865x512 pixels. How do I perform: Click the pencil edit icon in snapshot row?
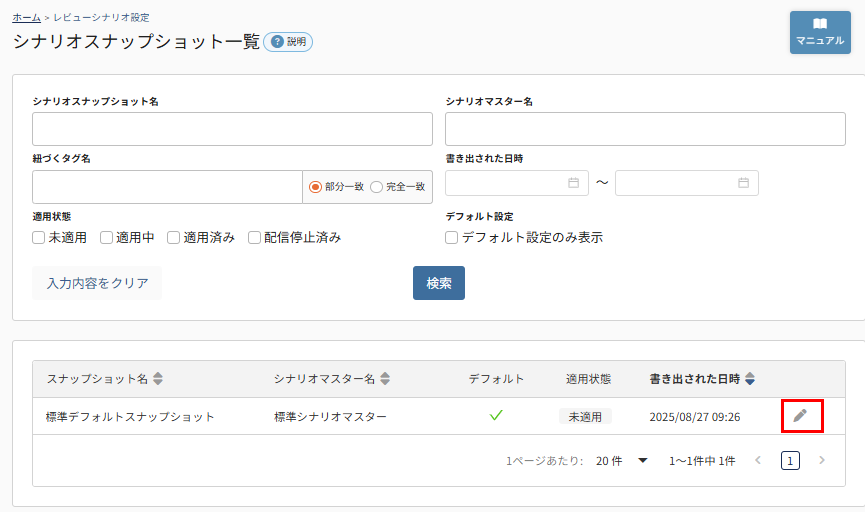click(800, 416)
